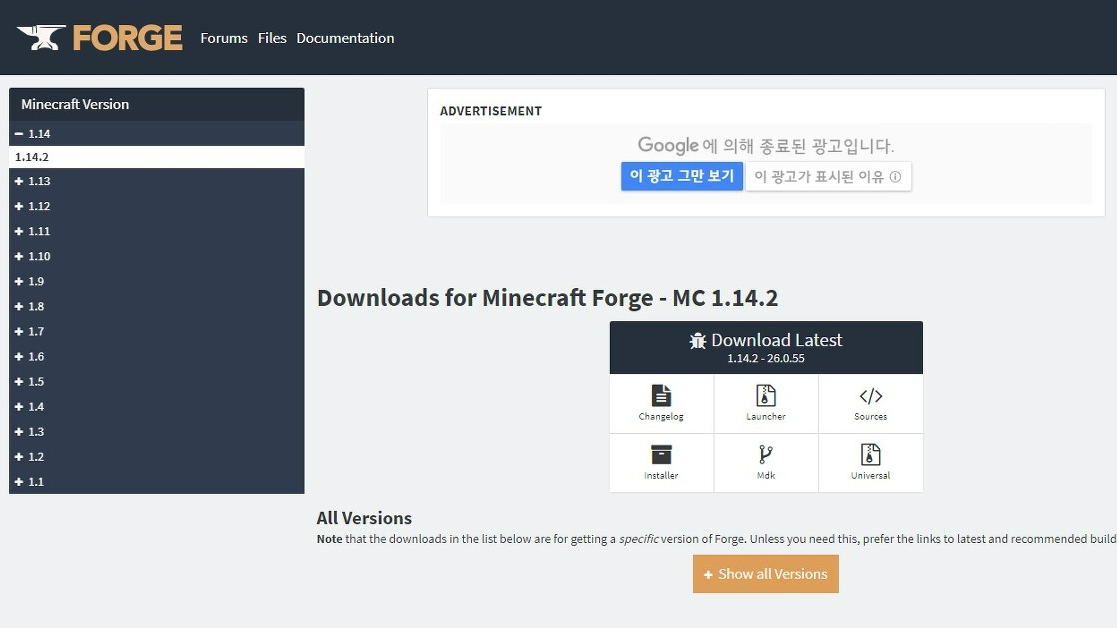Click the bug icon on Download Latest

(697, 340)
